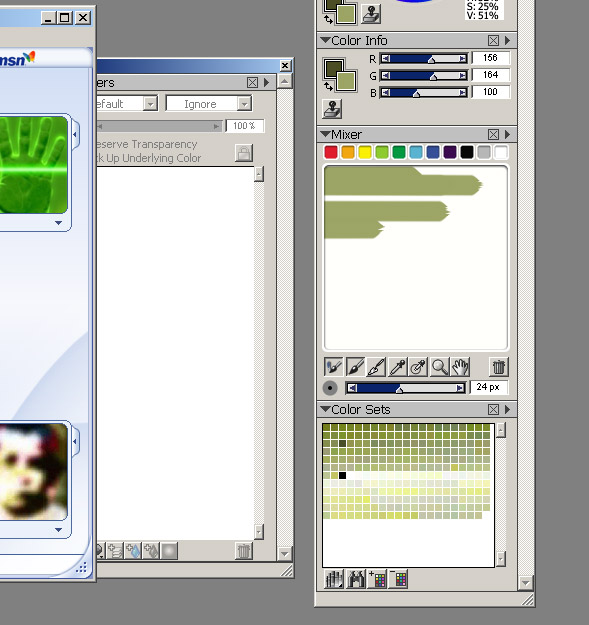Select the additional color swatch in Color Info

pos(346,82)
